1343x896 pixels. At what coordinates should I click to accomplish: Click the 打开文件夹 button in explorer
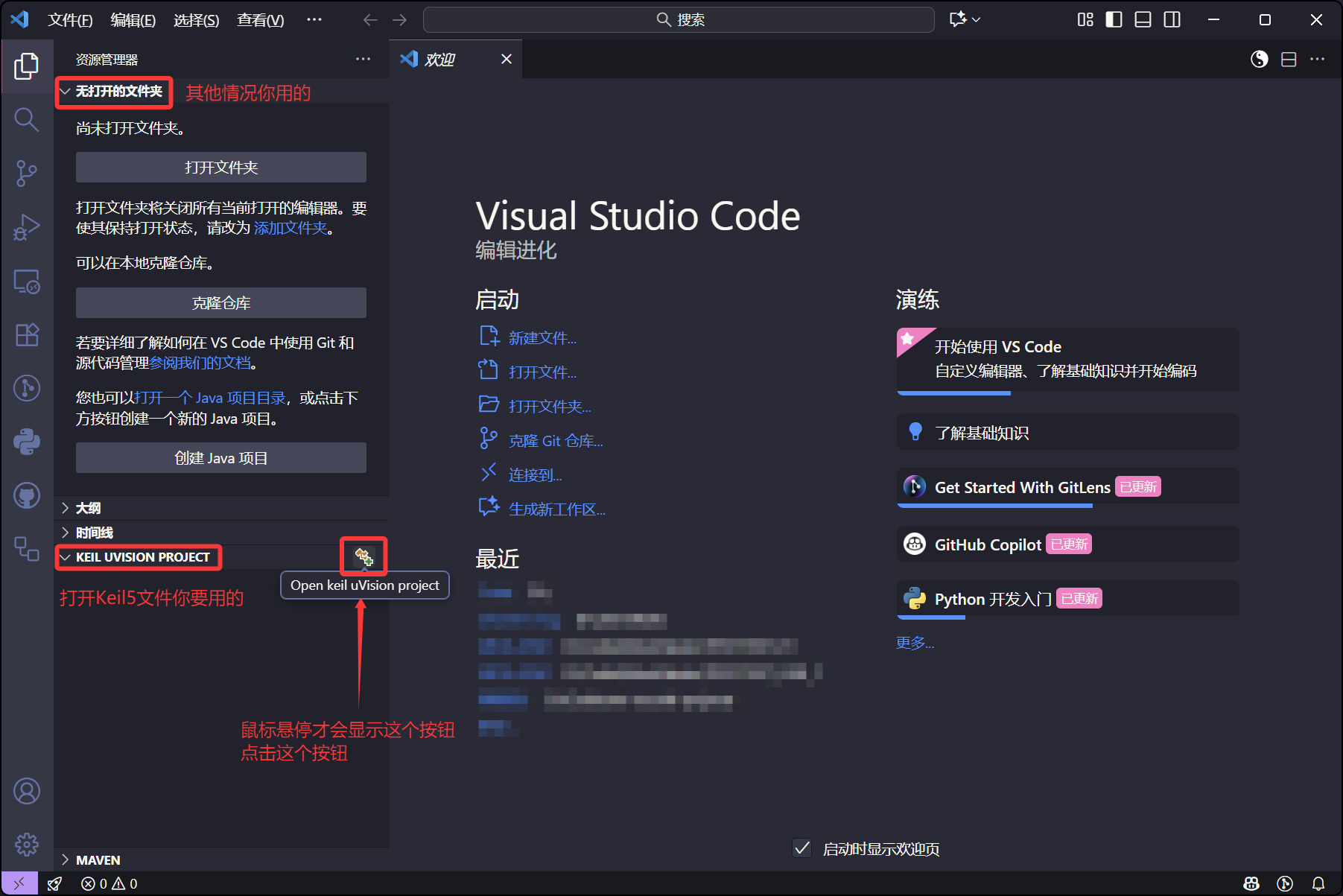(220, 168)
